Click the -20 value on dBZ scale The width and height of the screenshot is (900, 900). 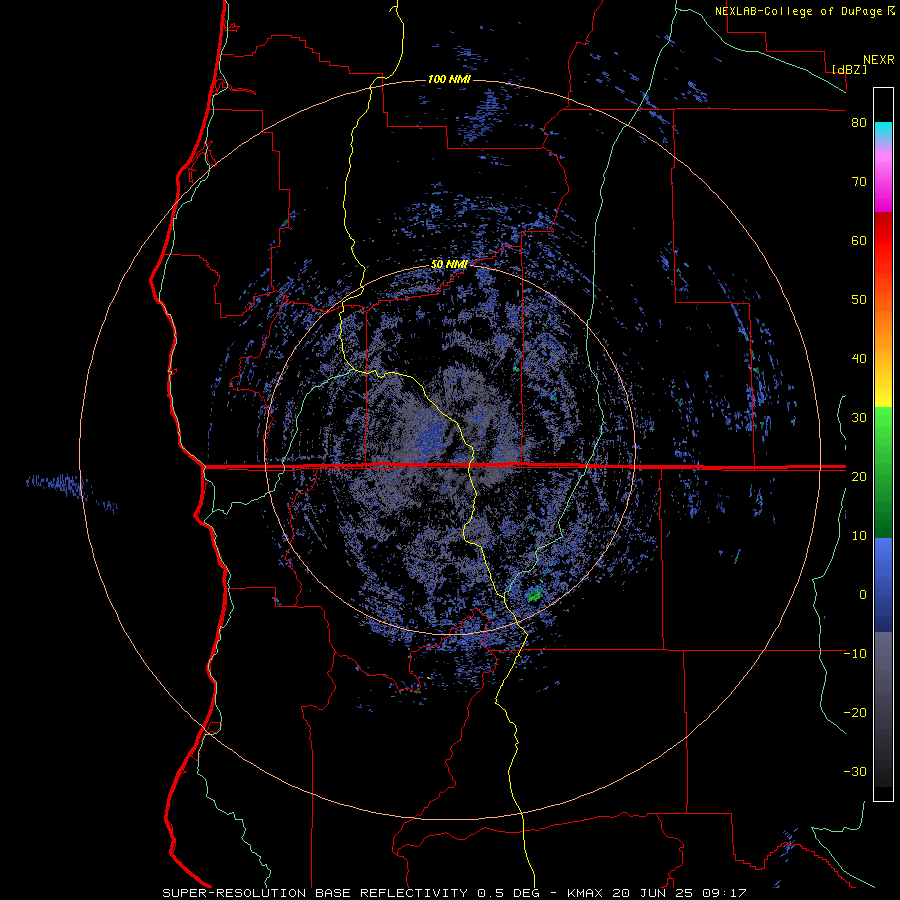tap(855, 712)
